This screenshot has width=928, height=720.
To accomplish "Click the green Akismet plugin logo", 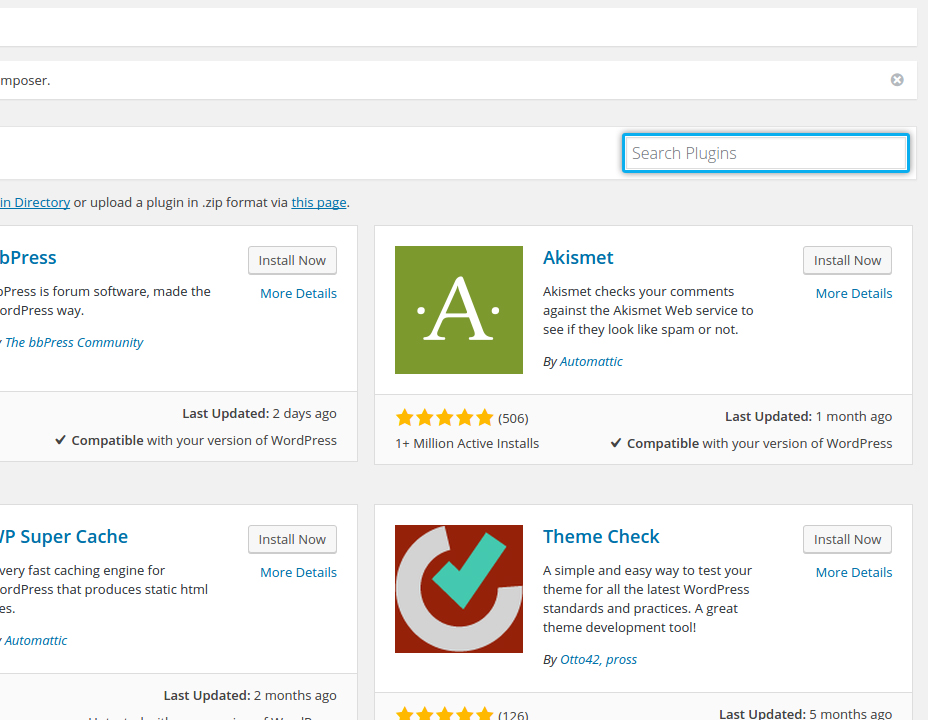I will click(459, 310).
